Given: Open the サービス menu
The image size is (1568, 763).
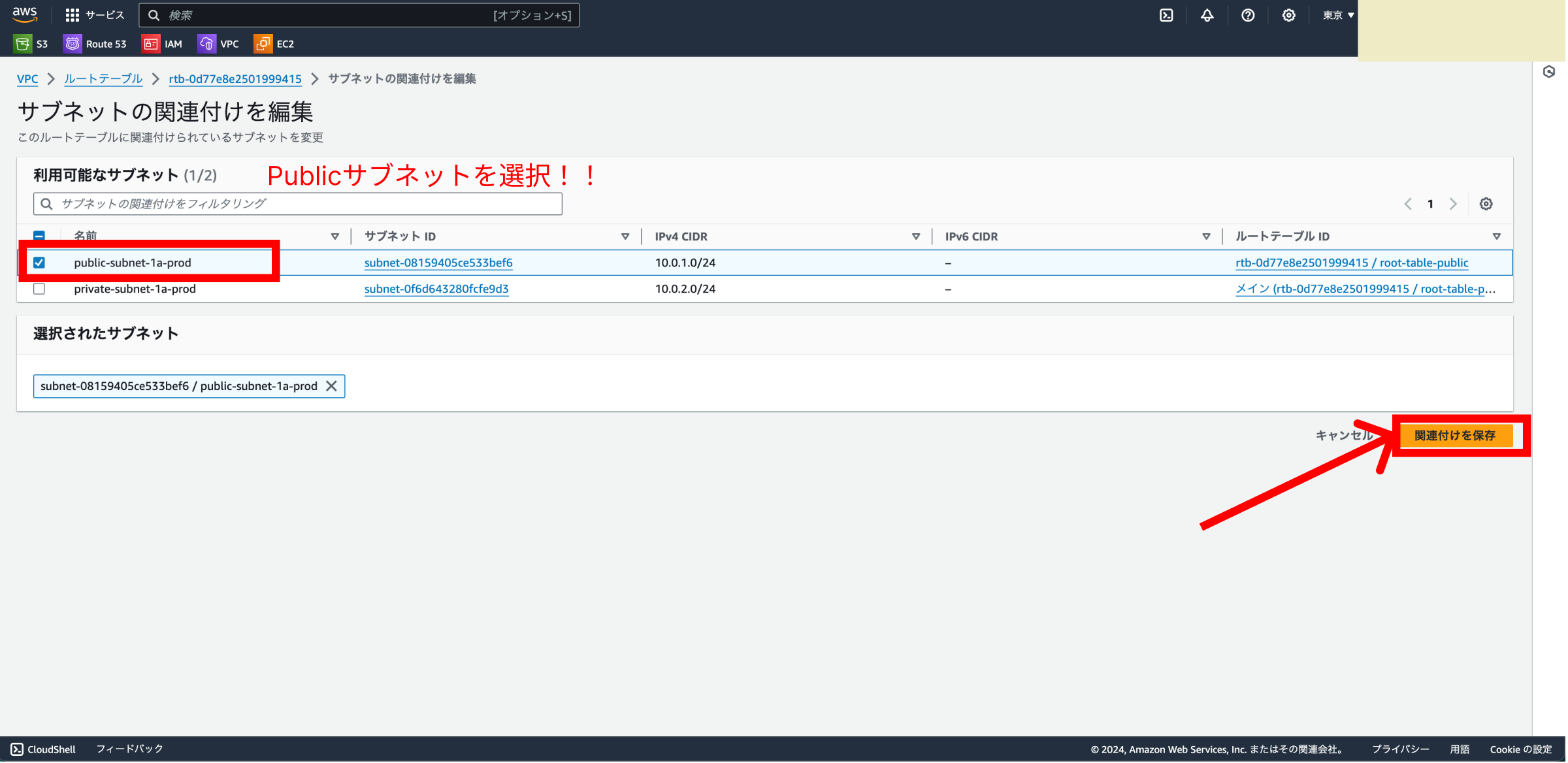Looking at the screenshot, I should [x=95, y=15].
